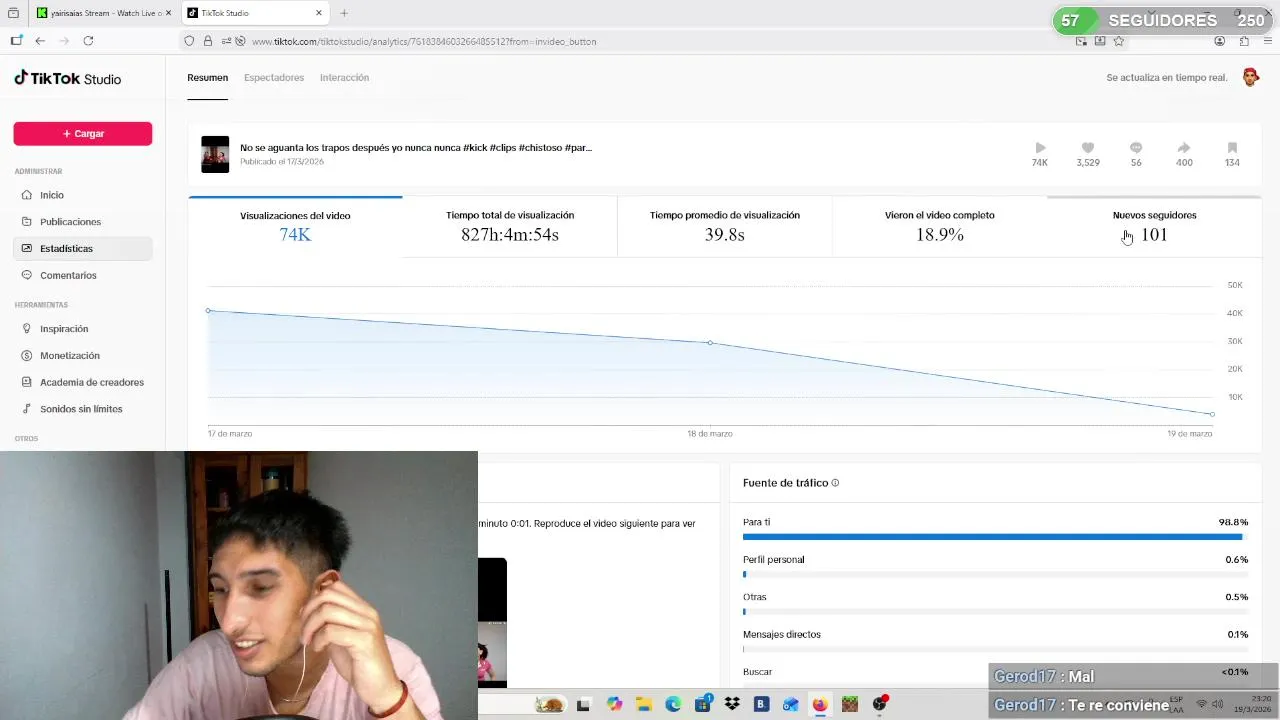The image size is (1280, 720).
Task: Switch to the Espectadores tab
Action: [274, 78]
